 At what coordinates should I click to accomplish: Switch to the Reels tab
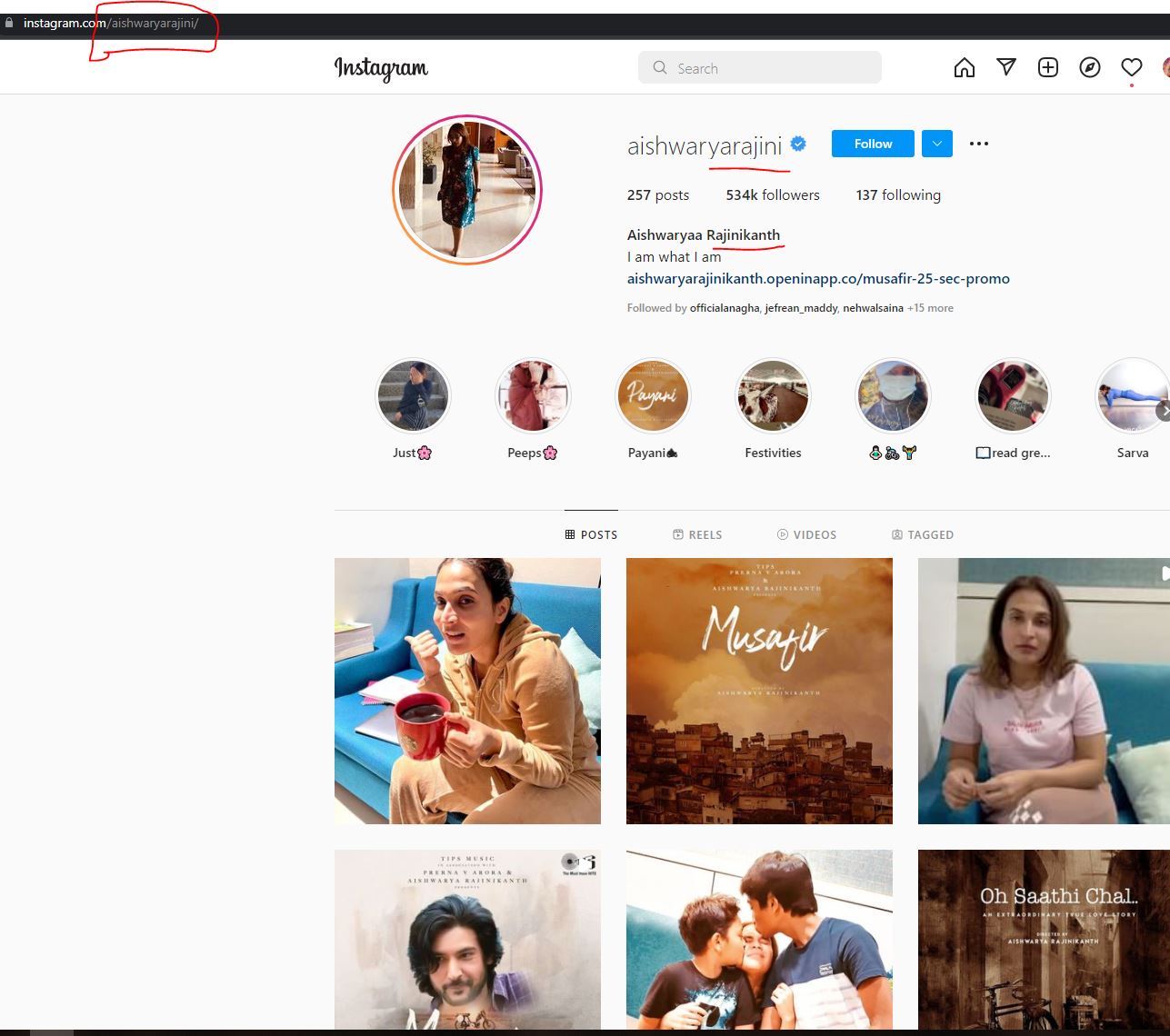(x=697, y=534)
